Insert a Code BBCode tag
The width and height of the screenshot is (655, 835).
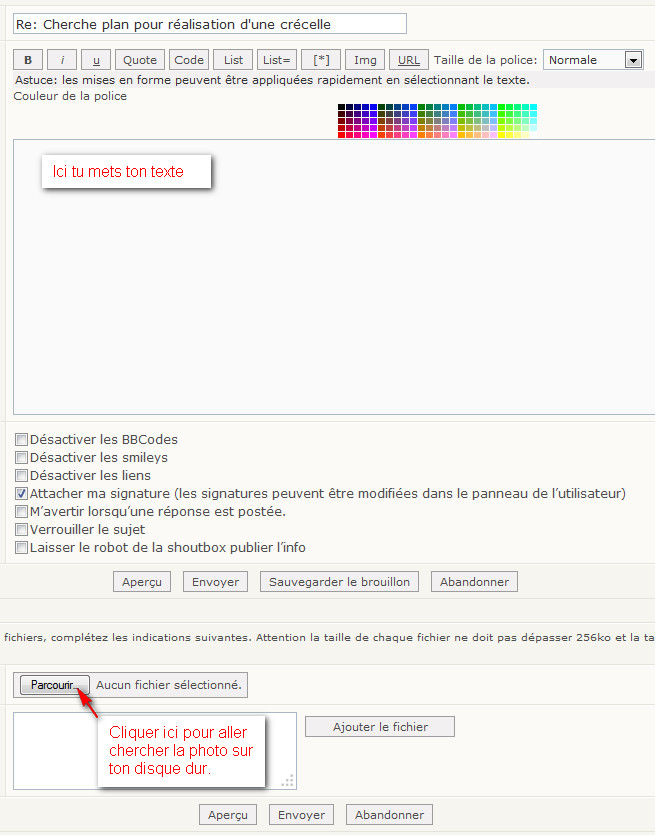pyautogui.click(x=189, y=60)
